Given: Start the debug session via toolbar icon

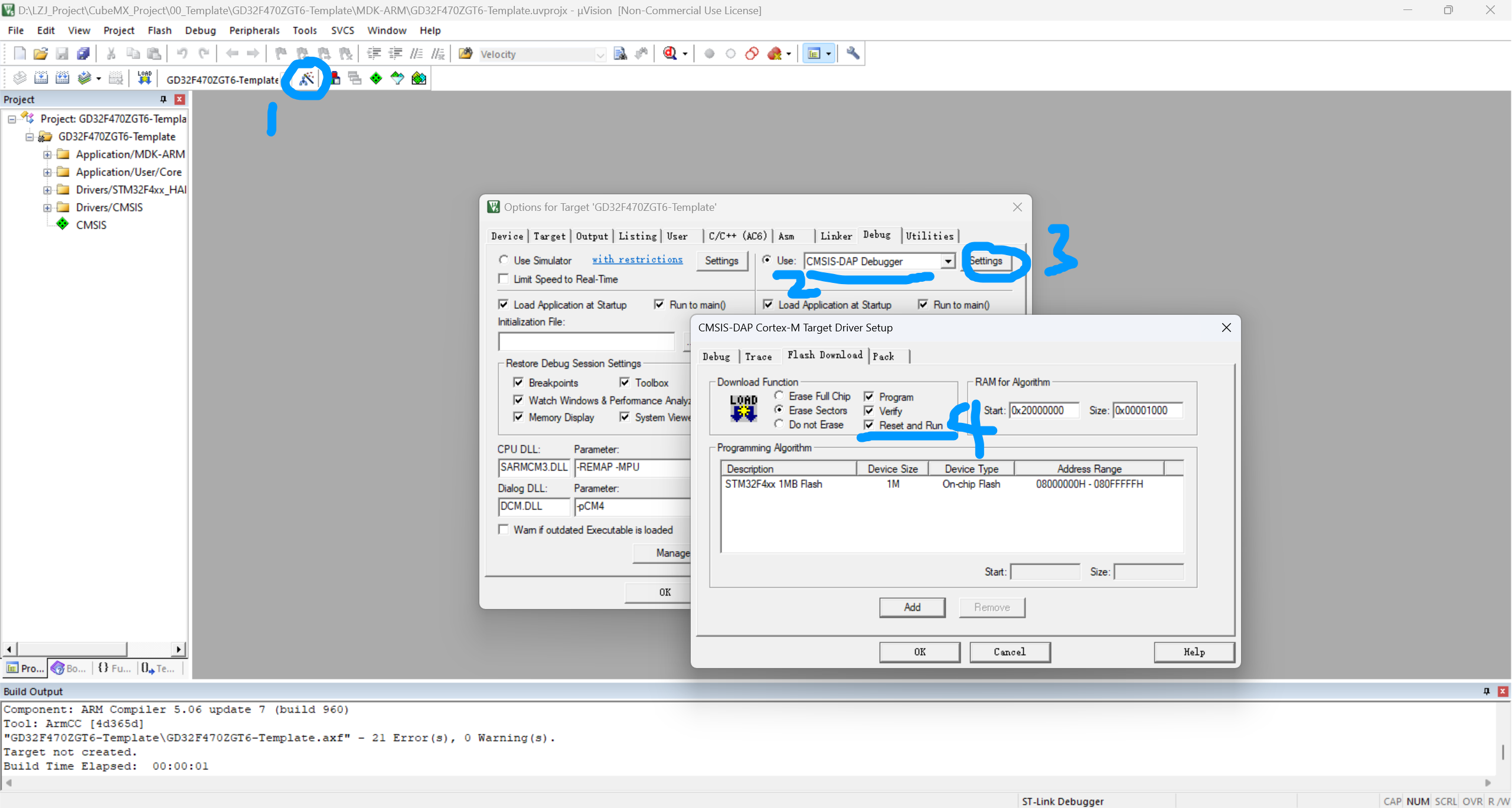Looking at the screenshot, I should pyautogui.click(x=670, y=54).
